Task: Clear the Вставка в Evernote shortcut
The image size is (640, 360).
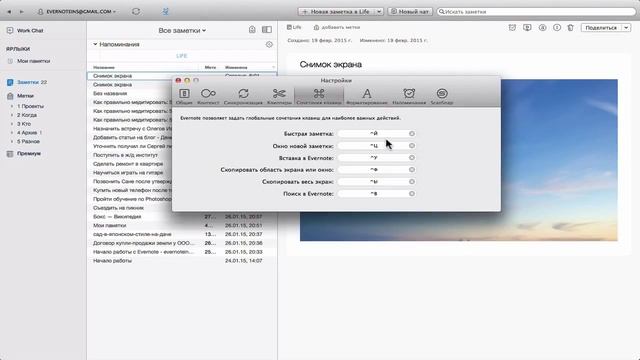Action: [x=412, y=158]
